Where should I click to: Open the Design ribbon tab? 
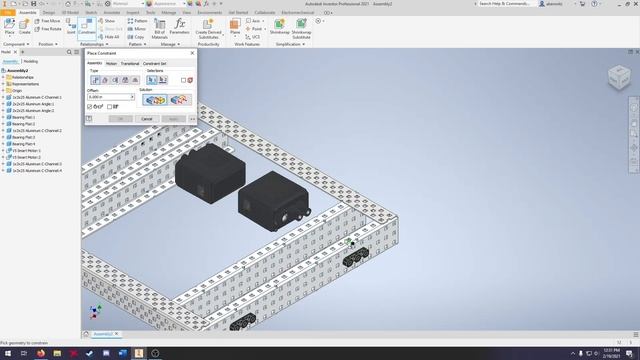tap(49, 13)
